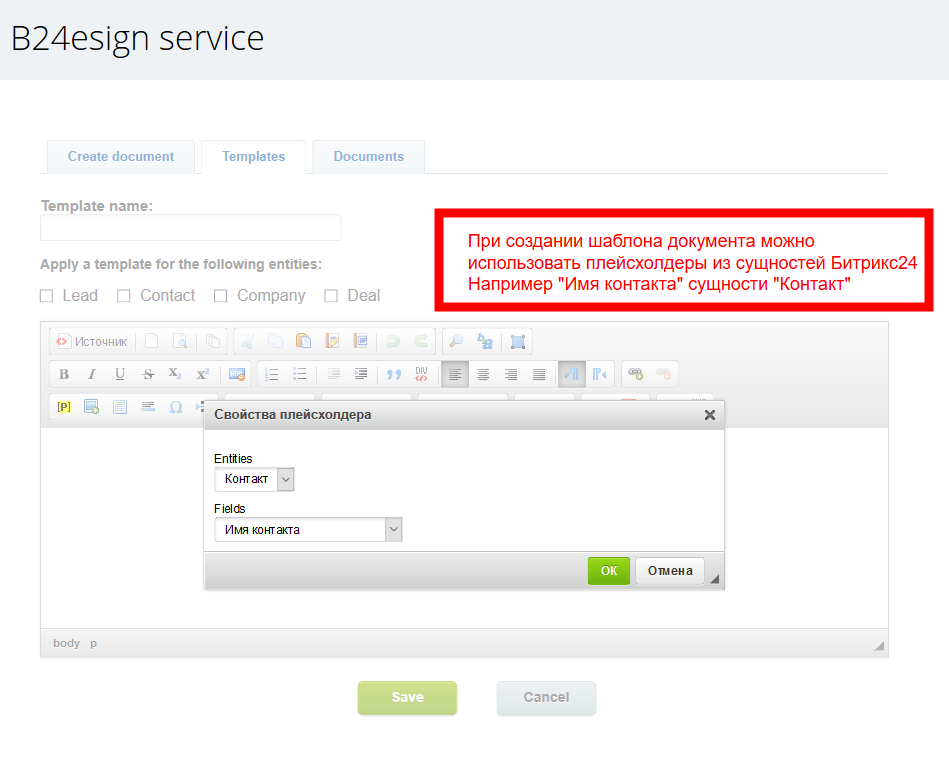This screenshot has height=762, width=949.
Task: Click the Insert Image icon
Action: pyautogui.click(x=91, y=407)
